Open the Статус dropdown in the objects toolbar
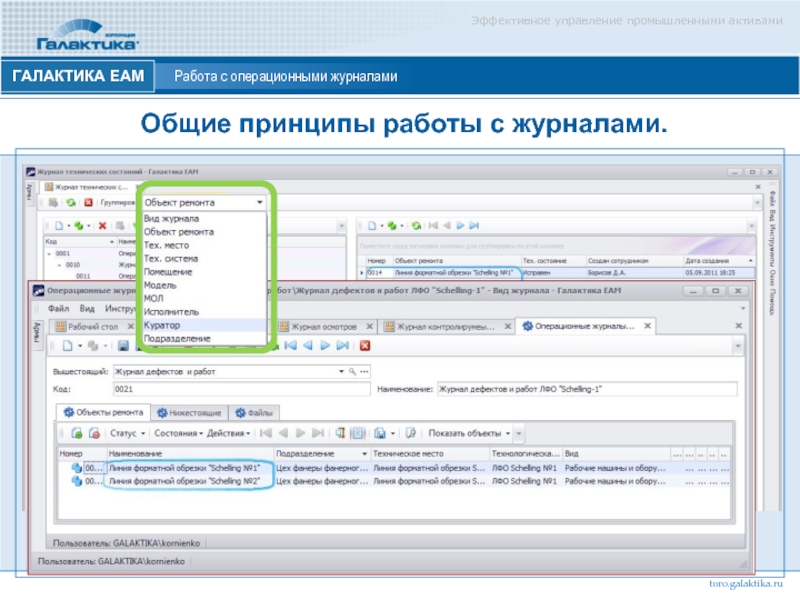 tap(128, 433)
